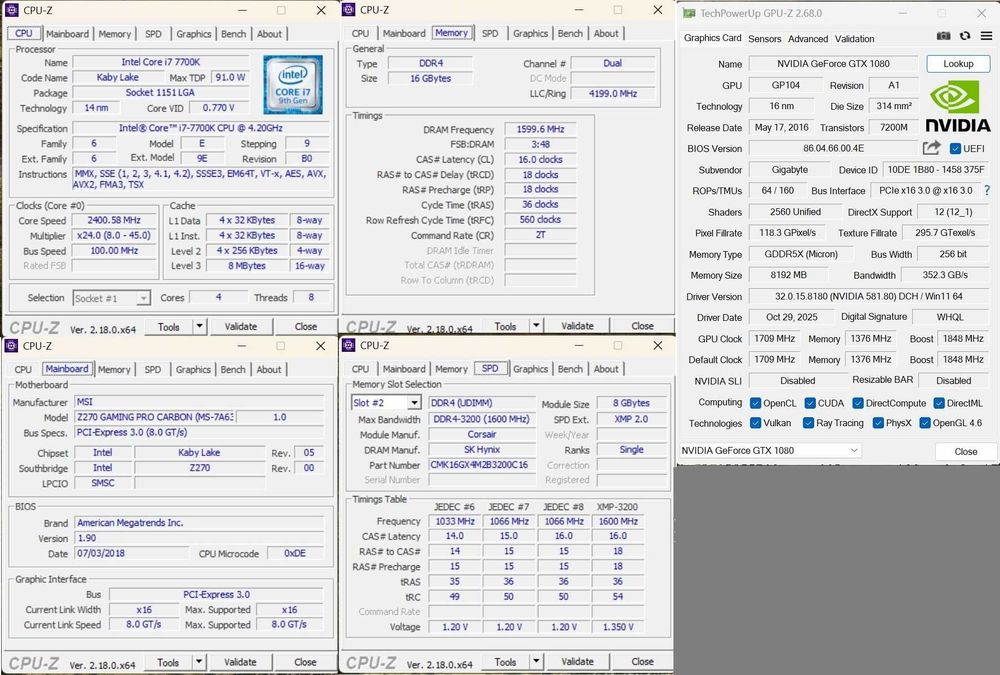Screen dimensions: 1000x675
Task: Click the processor name 'Intel Core i7 7700K'
Action: point(161,62)
